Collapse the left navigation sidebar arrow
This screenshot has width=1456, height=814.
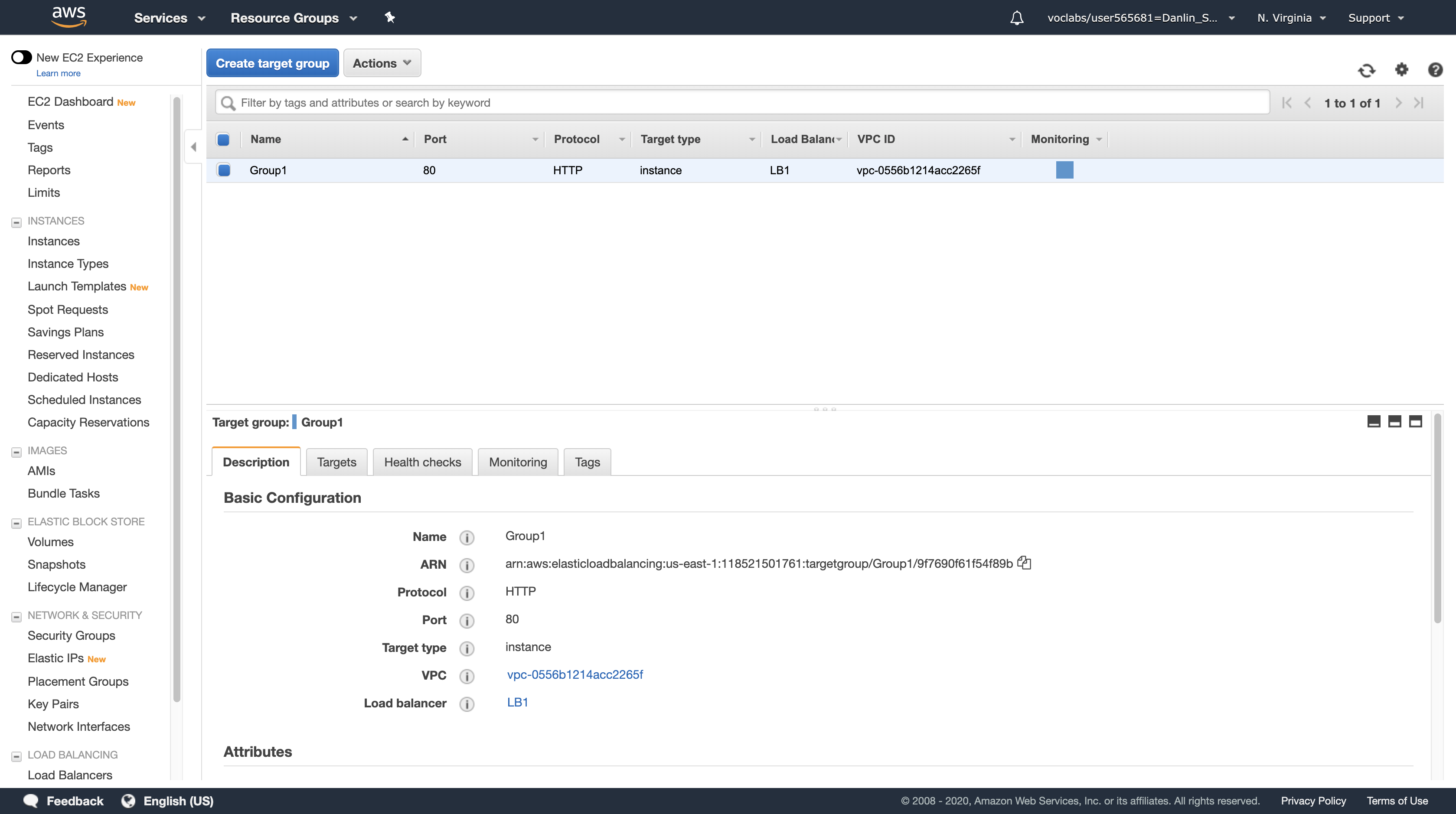click(193, 147)
